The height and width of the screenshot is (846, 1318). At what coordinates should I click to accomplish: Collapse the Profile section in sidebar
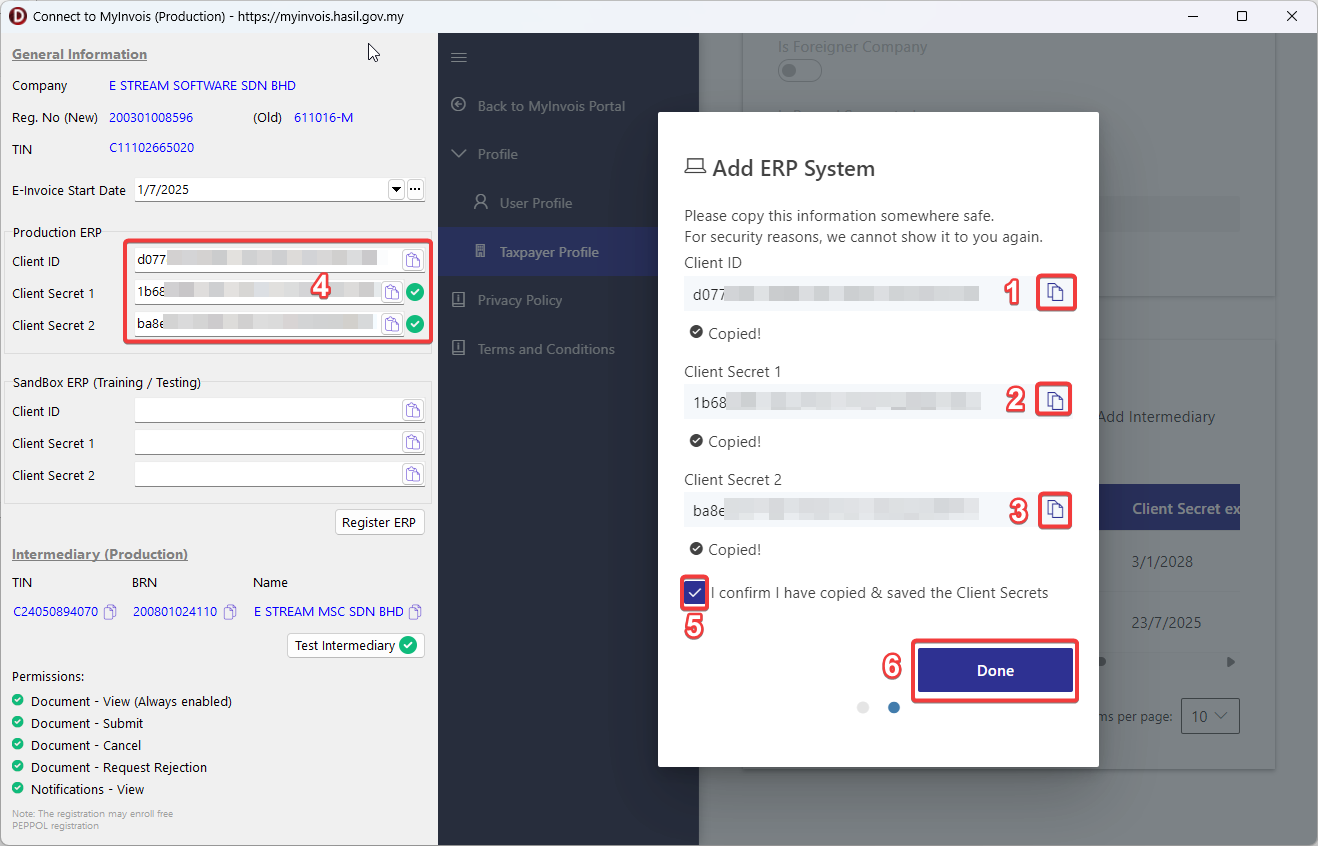[x=459, y=154]
